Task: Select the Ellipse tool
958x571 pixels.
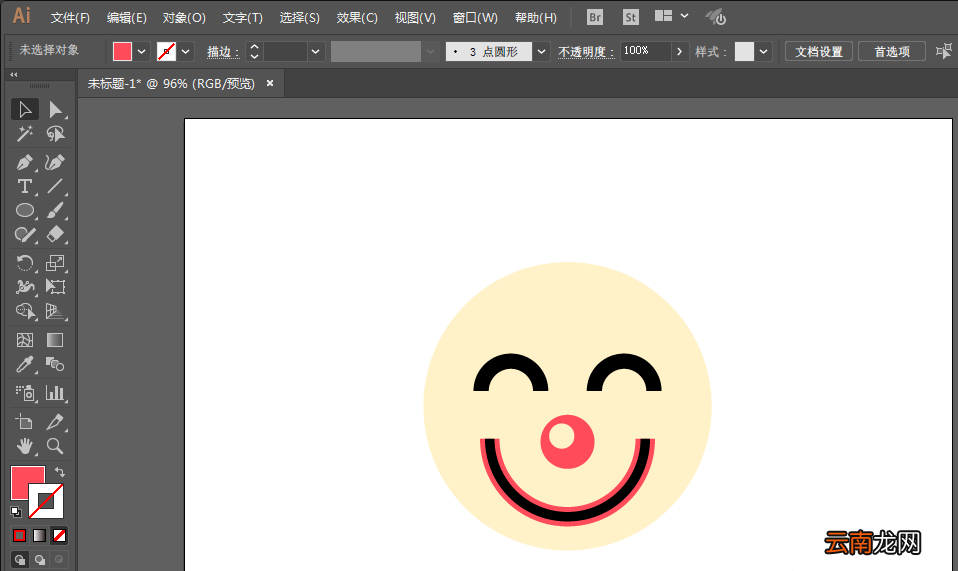Action: (x=24, y=210)
